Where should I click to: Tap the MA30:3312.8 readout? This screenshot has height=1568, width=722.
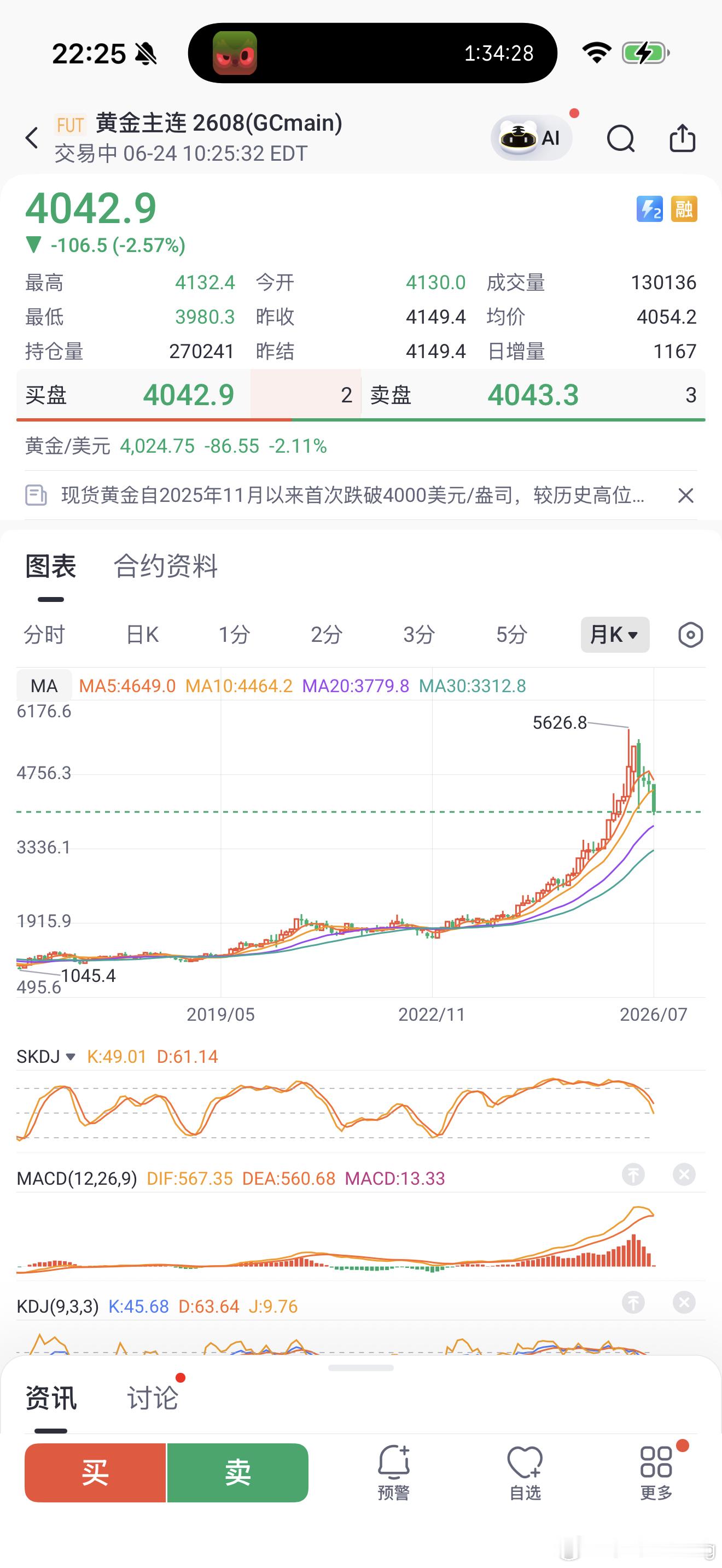473,686
